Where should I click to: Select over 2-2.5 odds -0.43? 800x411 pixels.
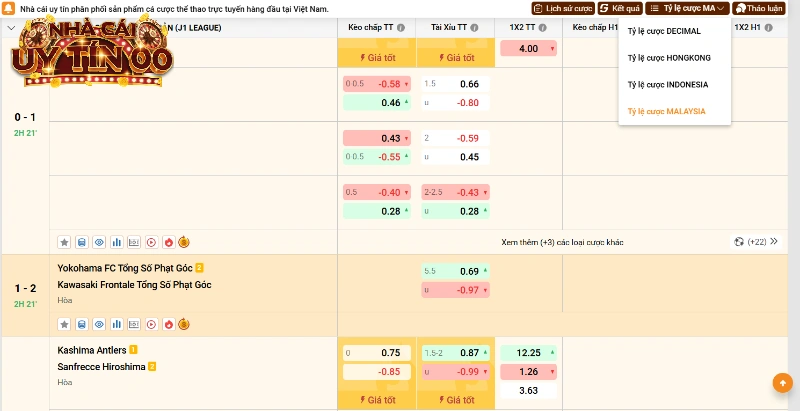(456, 192)
